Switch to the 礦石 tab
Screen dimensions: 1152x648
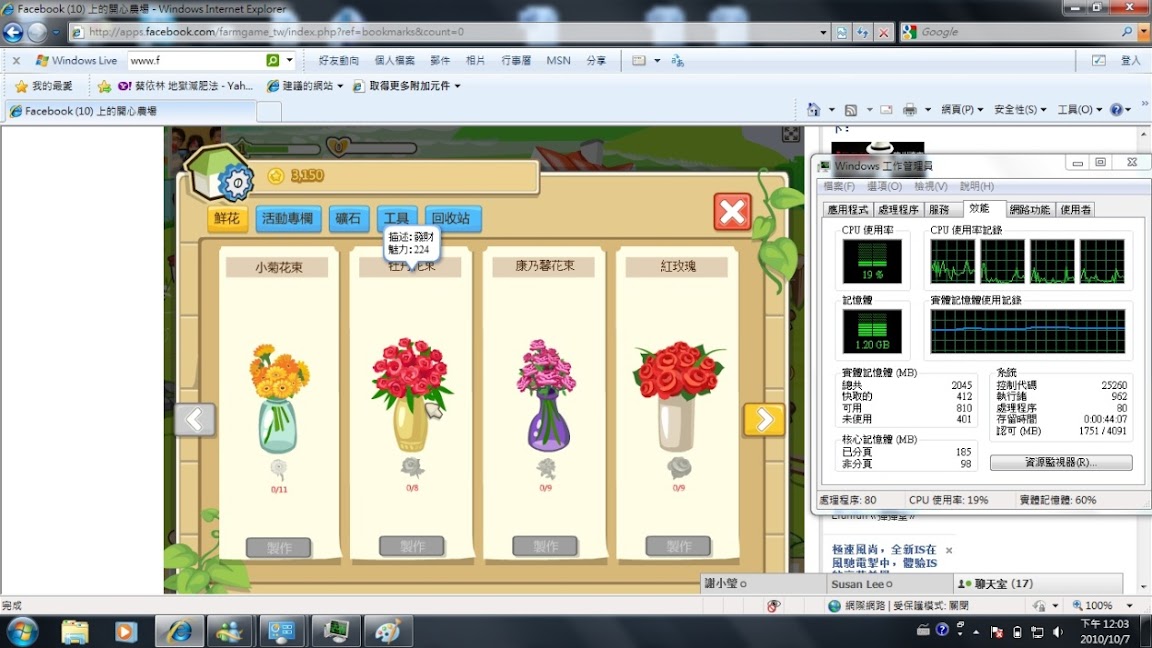click(x=348, y=218)
